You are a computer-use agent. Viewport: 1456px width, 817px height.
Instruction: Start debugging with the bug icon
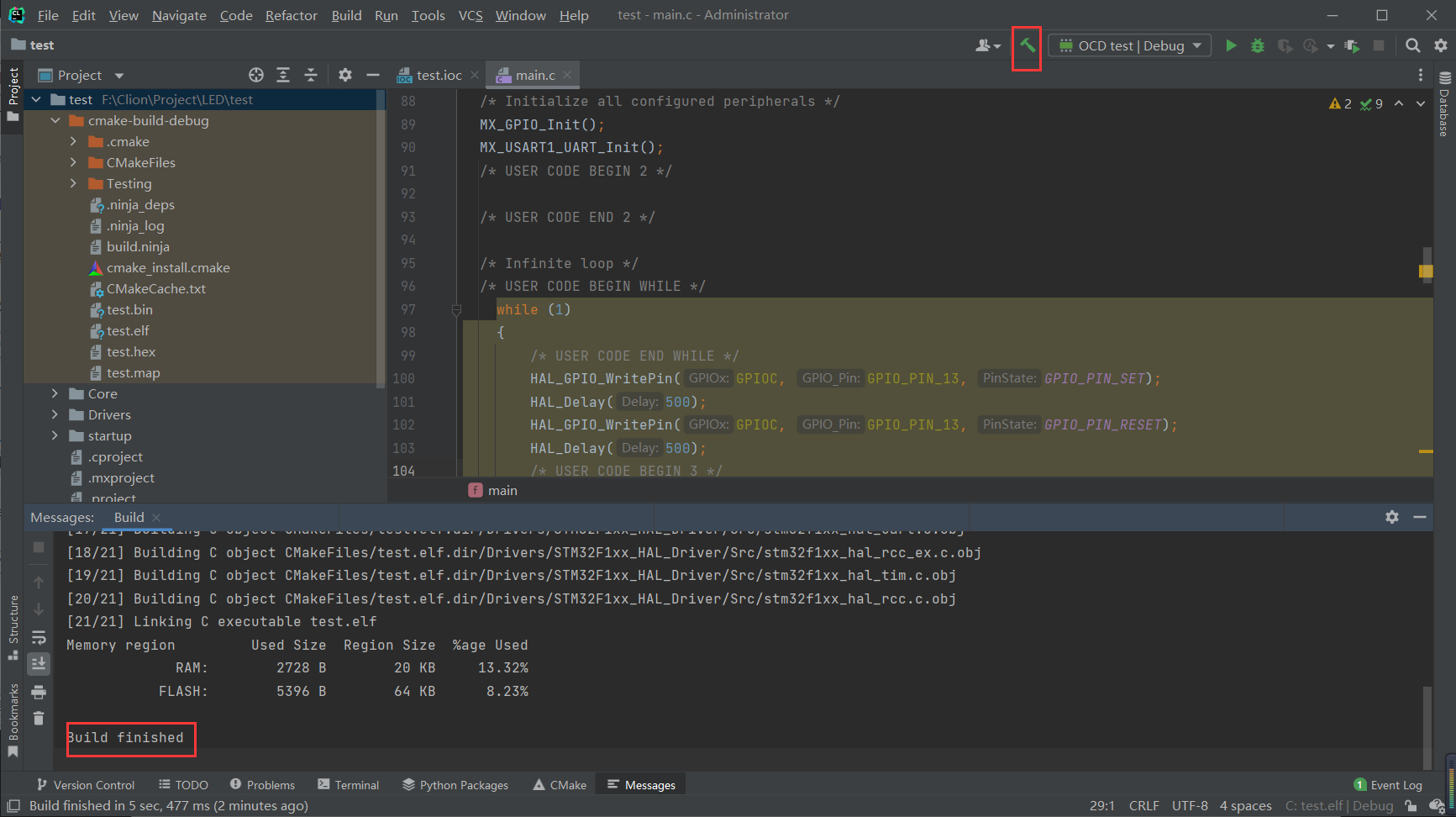1258,45
